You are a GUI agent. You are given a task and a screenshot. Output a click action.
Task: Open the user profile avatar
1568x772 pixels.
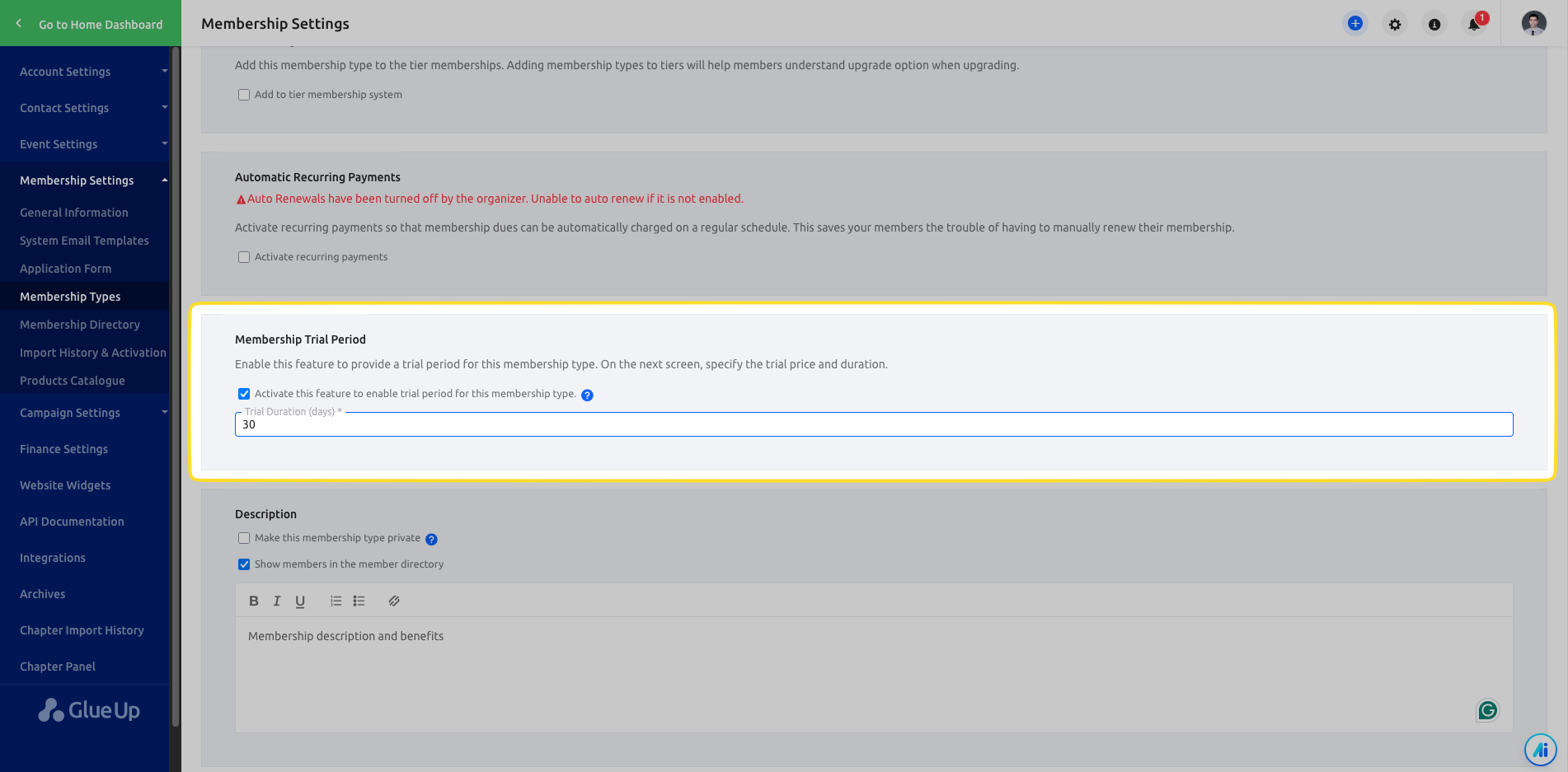coord(1533,24)
